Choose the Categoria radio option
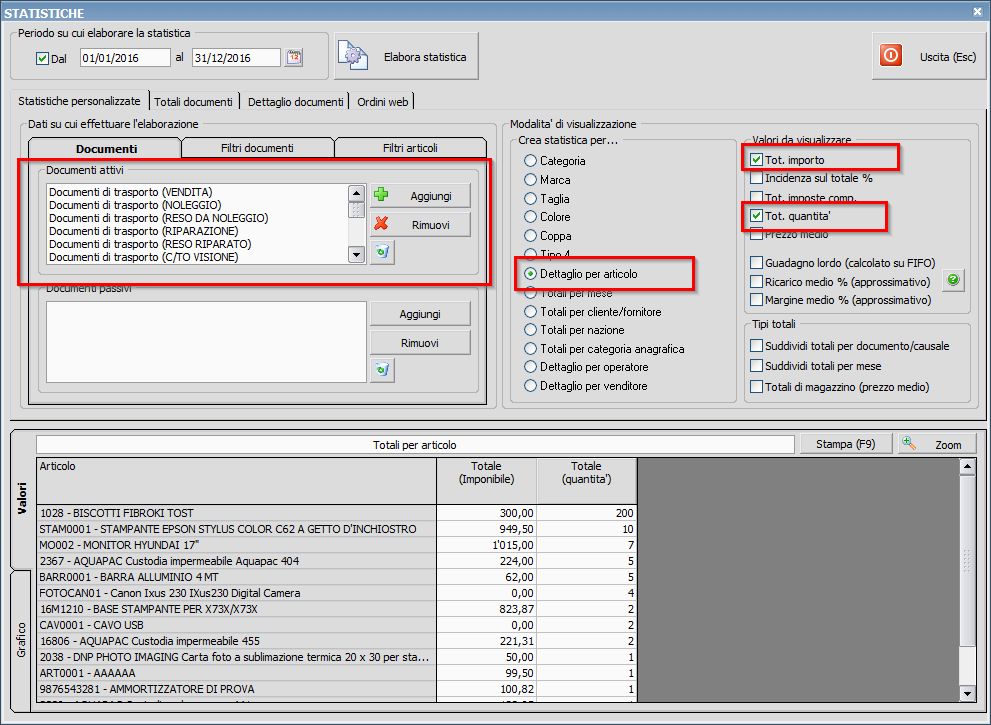The height and width of the screenshot is (725, 991). pyautogui.click(x=531, y=160)
